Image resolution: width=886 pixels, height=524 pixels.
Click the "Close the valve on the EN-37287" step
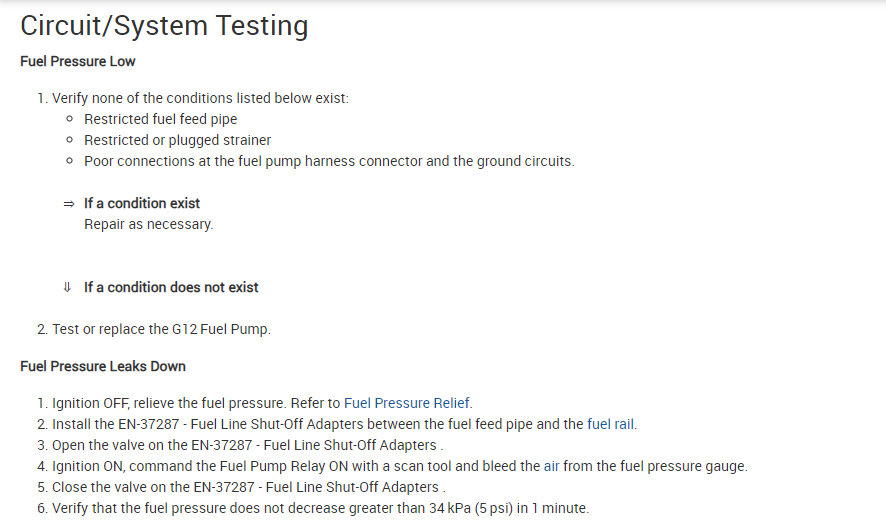247,487
